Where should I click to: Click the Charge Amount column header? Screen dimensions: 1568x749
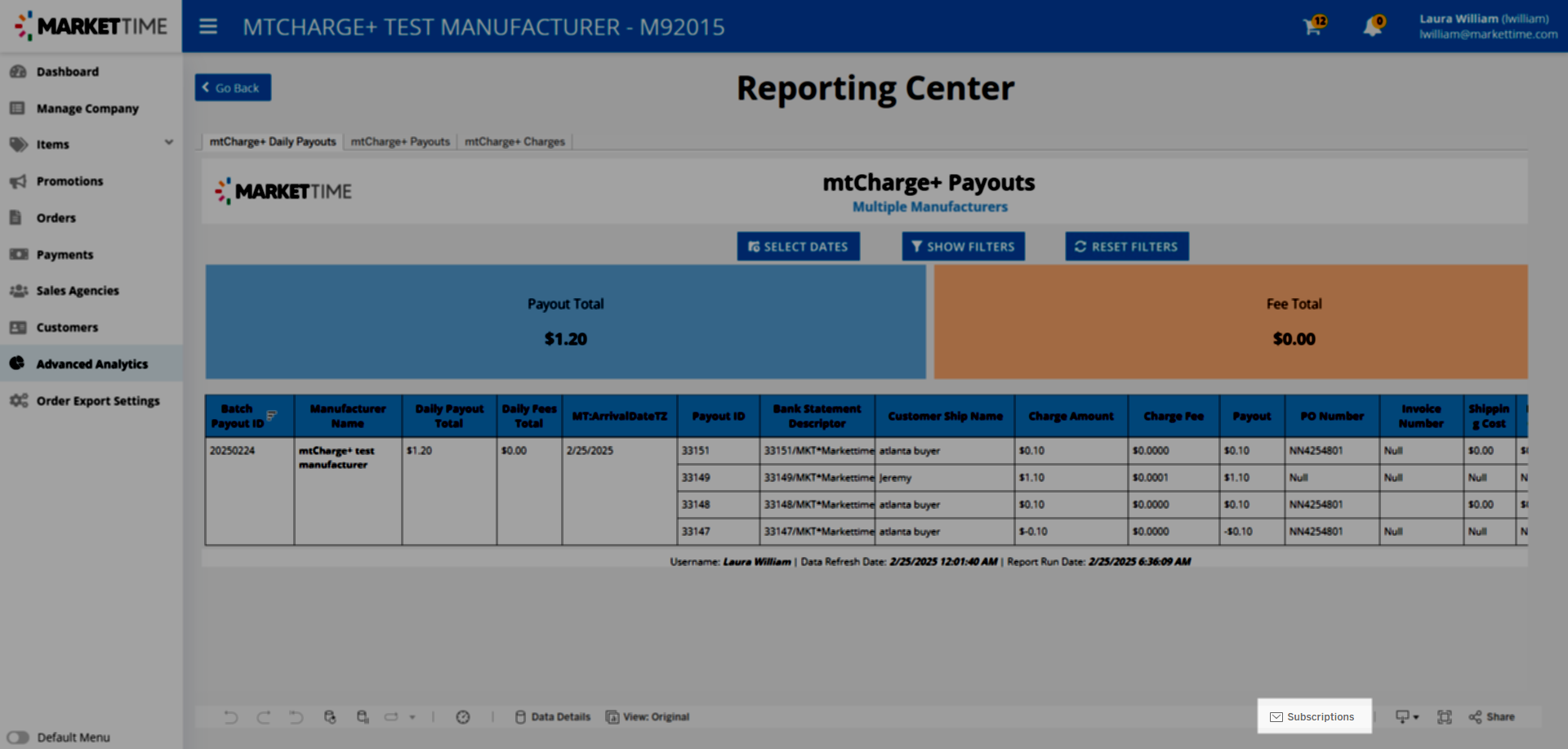click(1071, 416)
